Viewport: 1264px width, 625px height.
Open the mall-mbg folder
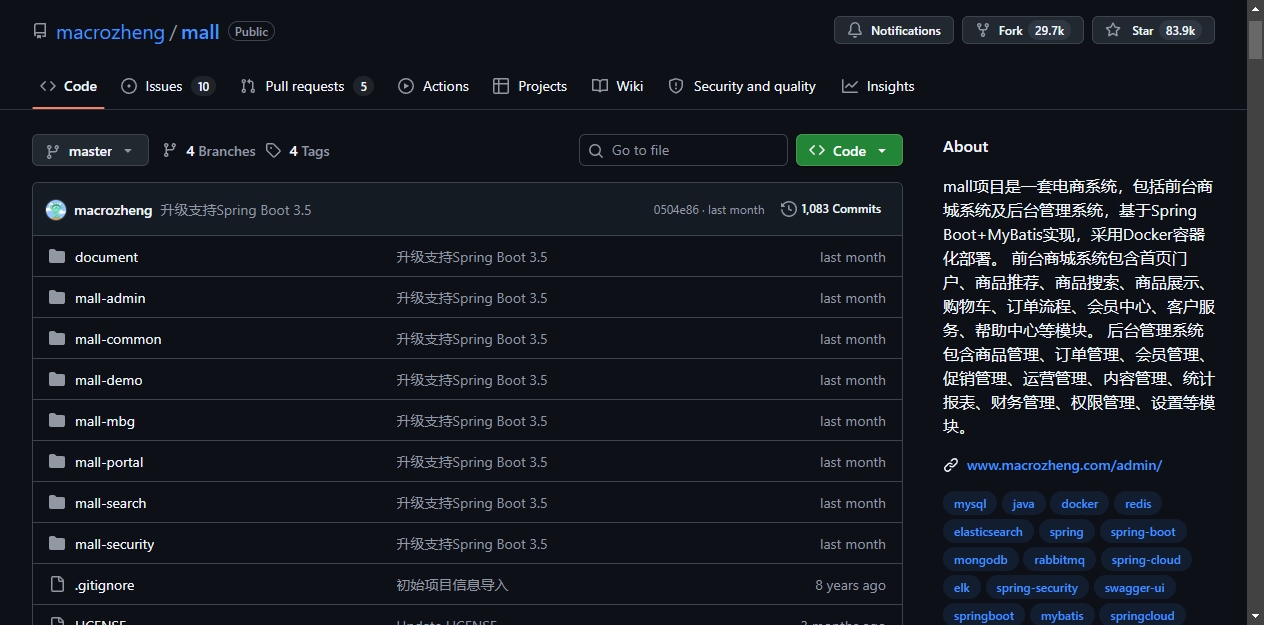pos(105,421)
